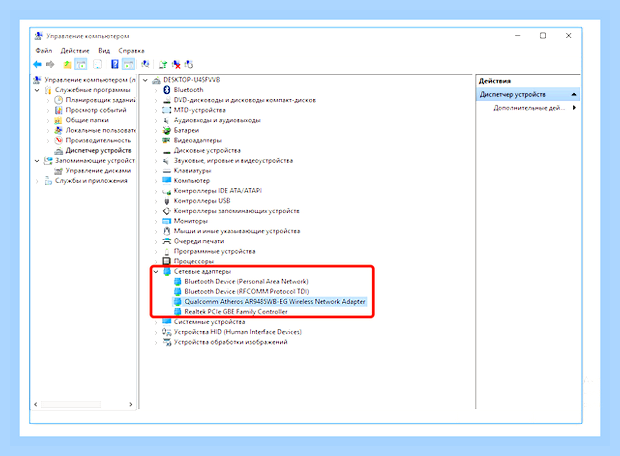Screen dimensions: 620x456
Task: Toggle the console tree pane toolbar icon
Action: pos(81,64)
